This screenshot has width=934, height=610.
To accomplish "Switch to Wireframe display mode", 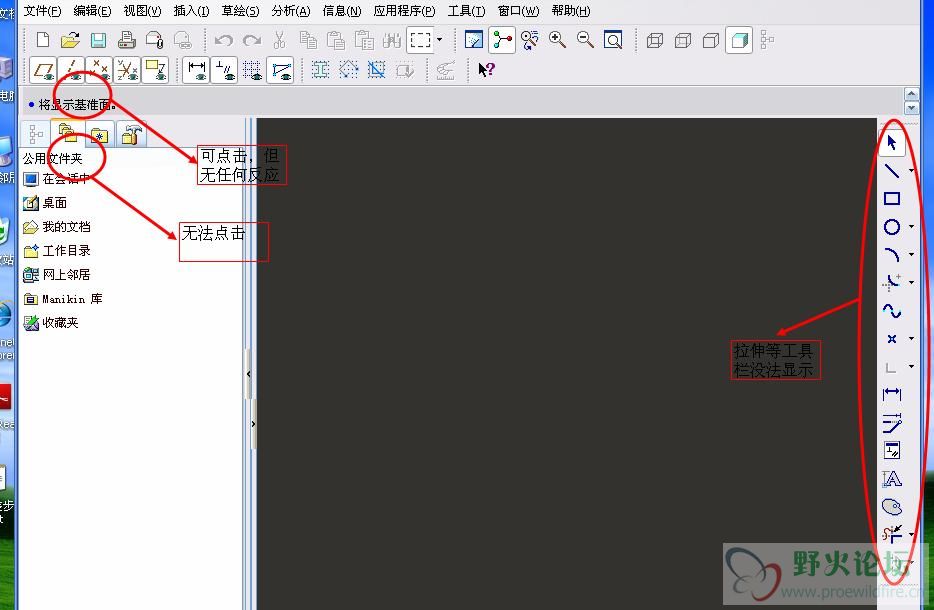I will pyautogui.click(x=655, y=41).
